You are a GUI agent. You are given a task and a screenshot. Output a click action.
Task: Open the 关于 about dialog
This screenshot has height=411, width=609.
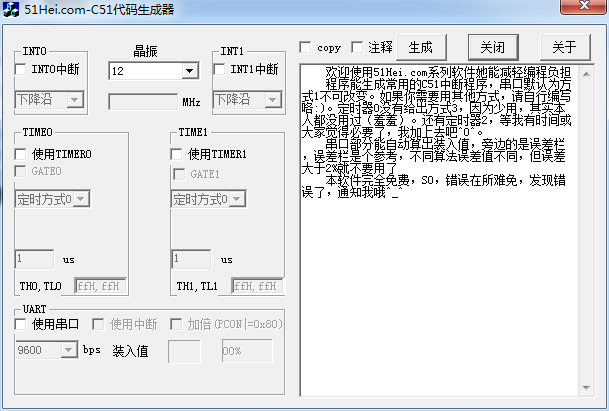pyautogui.click(x=565, y=47)
